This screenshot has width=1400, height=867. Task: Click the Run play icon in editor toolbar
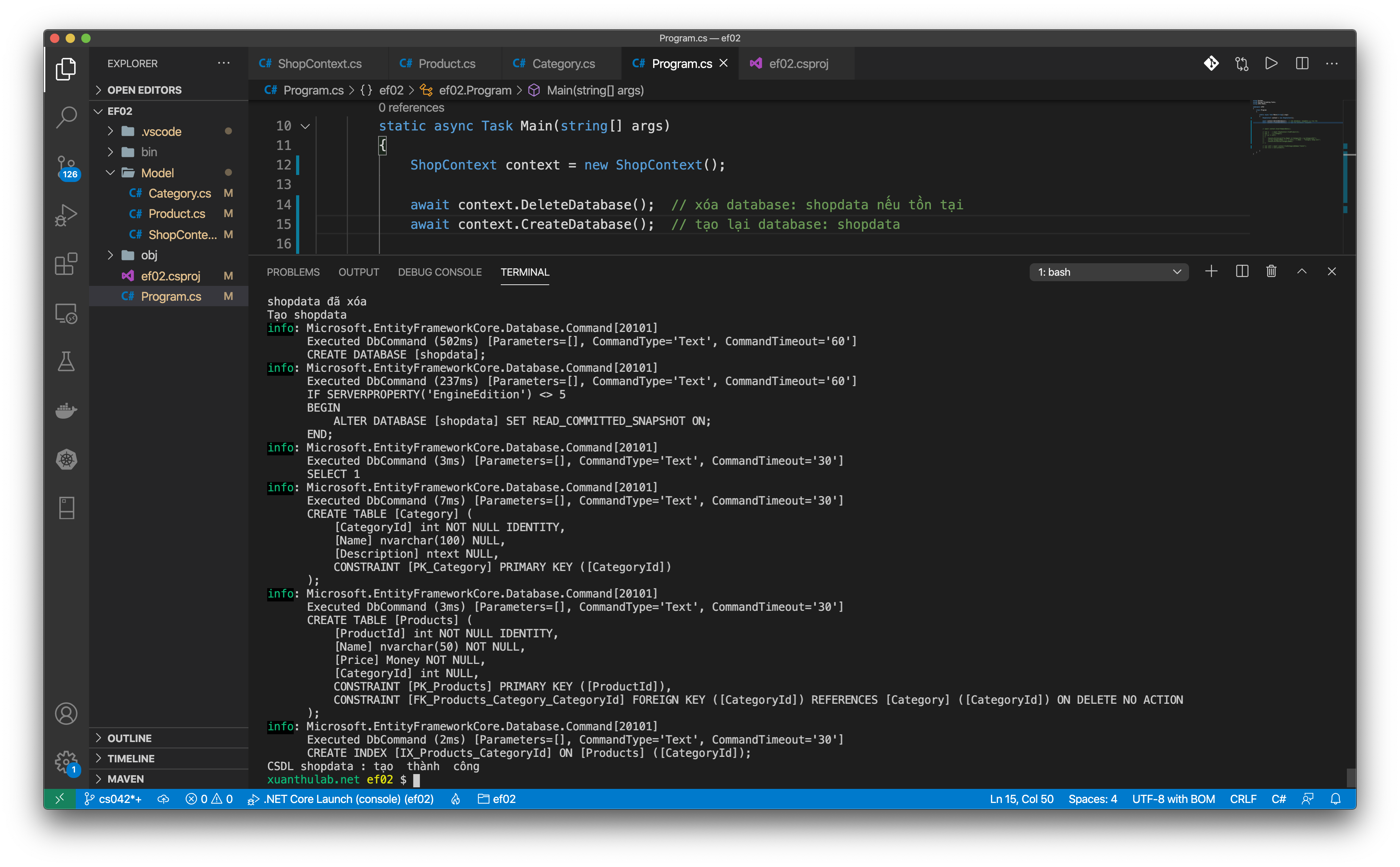(1271, 64)
